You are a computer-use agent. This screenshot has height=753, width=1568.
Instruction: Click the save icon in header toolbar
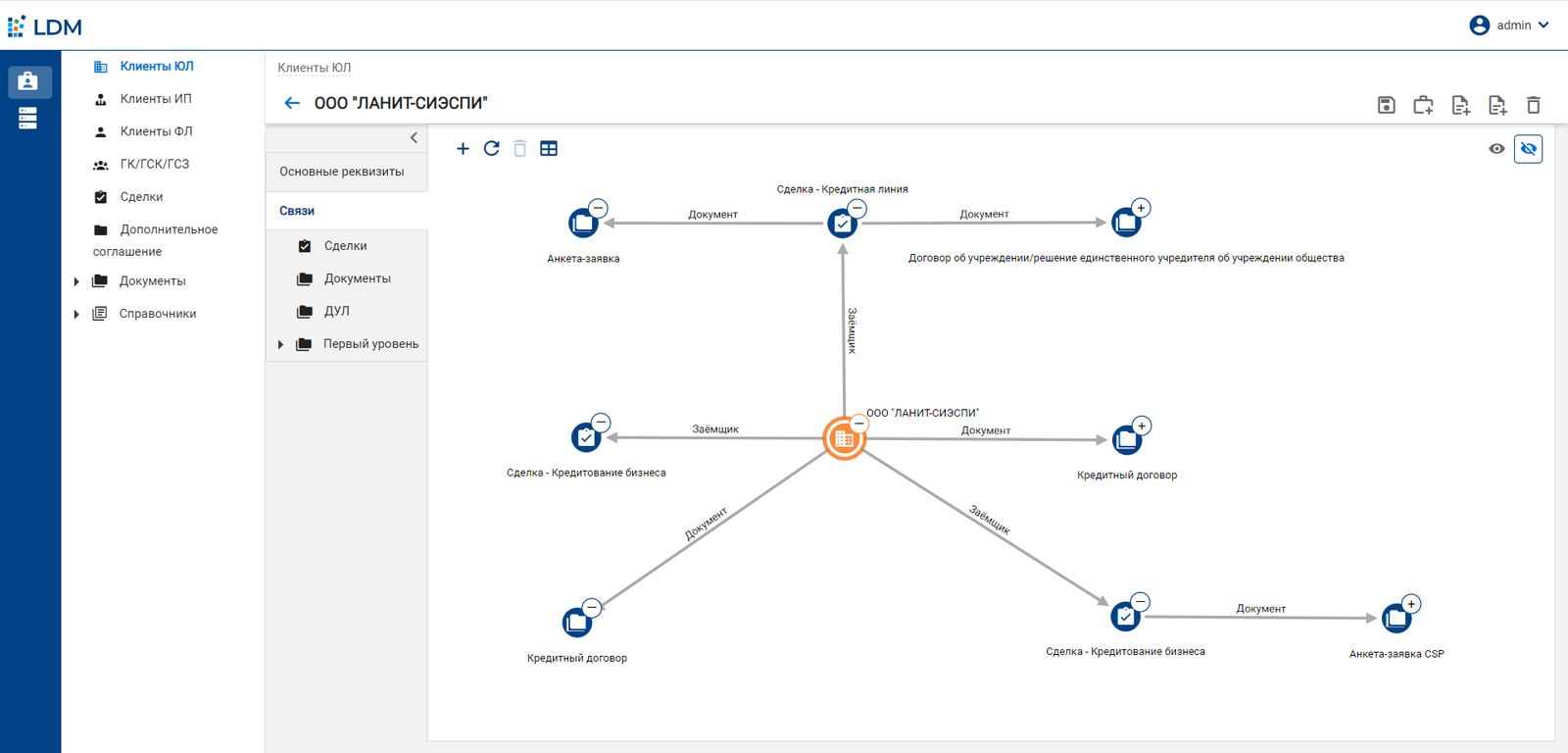[1386, 105]
